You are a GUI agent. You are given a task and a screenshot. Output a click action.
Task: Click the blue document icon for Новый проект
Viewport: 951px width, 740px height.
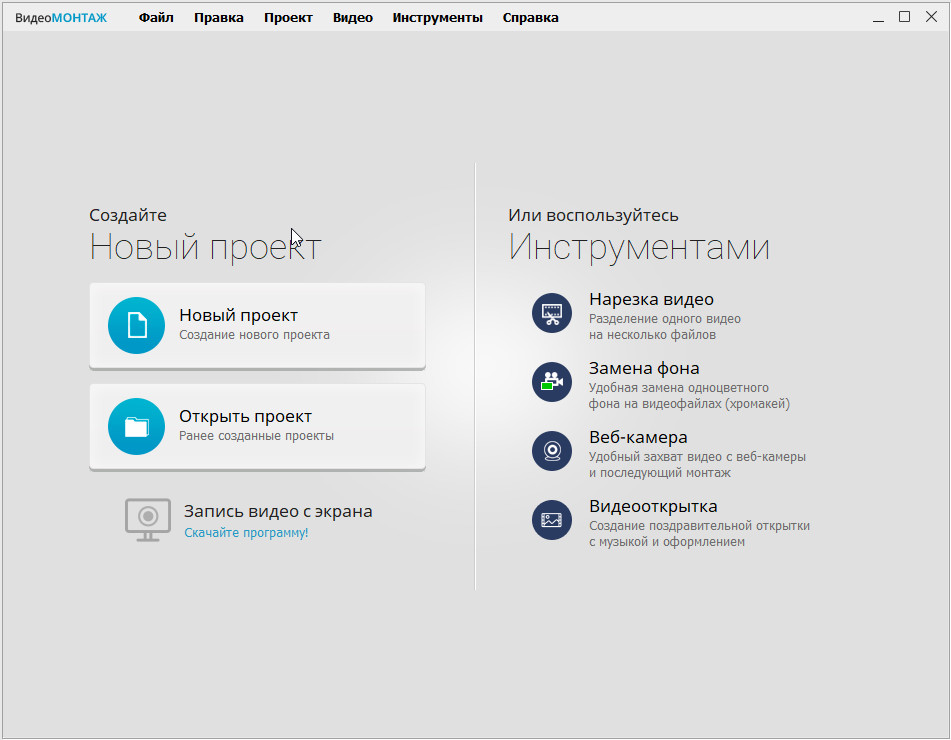(x=136, y=326)
